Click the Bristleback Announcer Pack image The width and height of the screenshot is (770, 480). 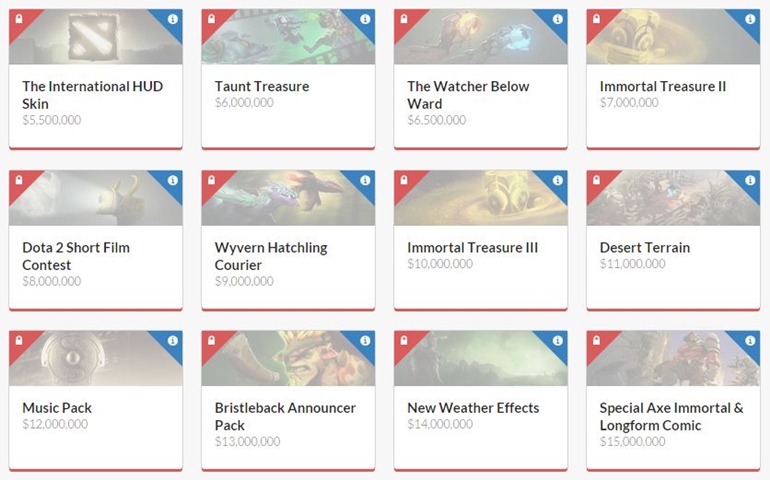coord(288,358)
